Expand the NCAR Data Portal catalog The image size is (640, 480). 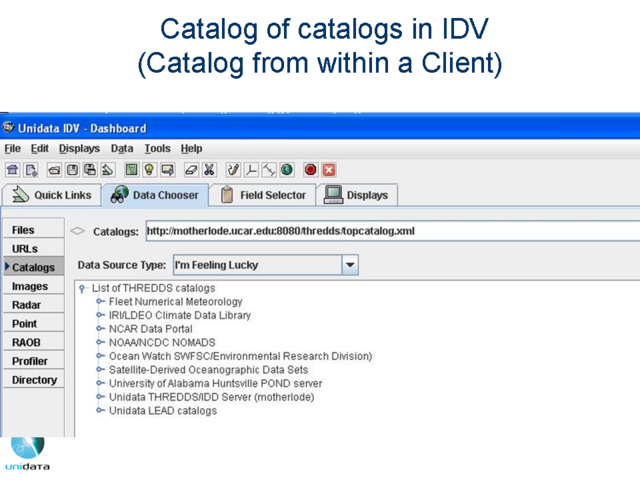100,329
